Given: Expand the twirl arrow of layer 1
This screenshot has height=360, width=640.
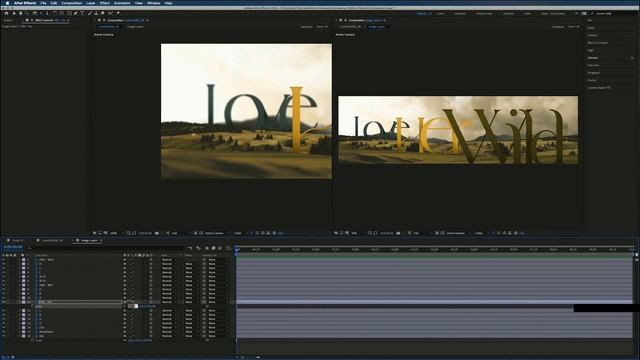Looking at the screenshot, I should (x=20, y=260).
